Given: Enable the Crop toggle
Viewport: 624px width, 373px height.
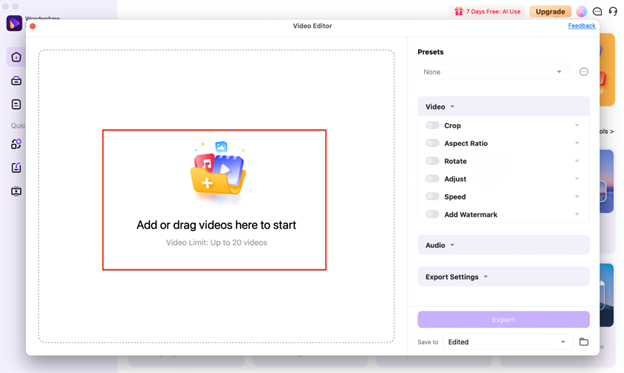Looking at the screenshot, I should point(432,125).
